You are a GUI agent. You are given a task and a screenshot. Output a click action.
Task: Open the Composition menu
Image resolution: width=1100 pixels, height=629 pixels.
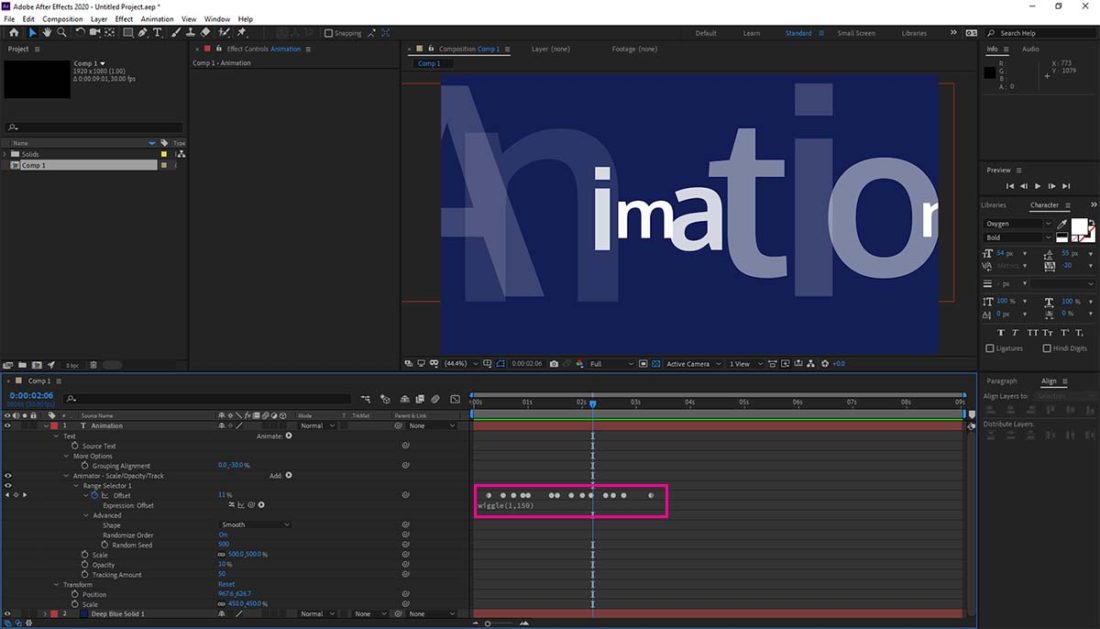(62, 19)
